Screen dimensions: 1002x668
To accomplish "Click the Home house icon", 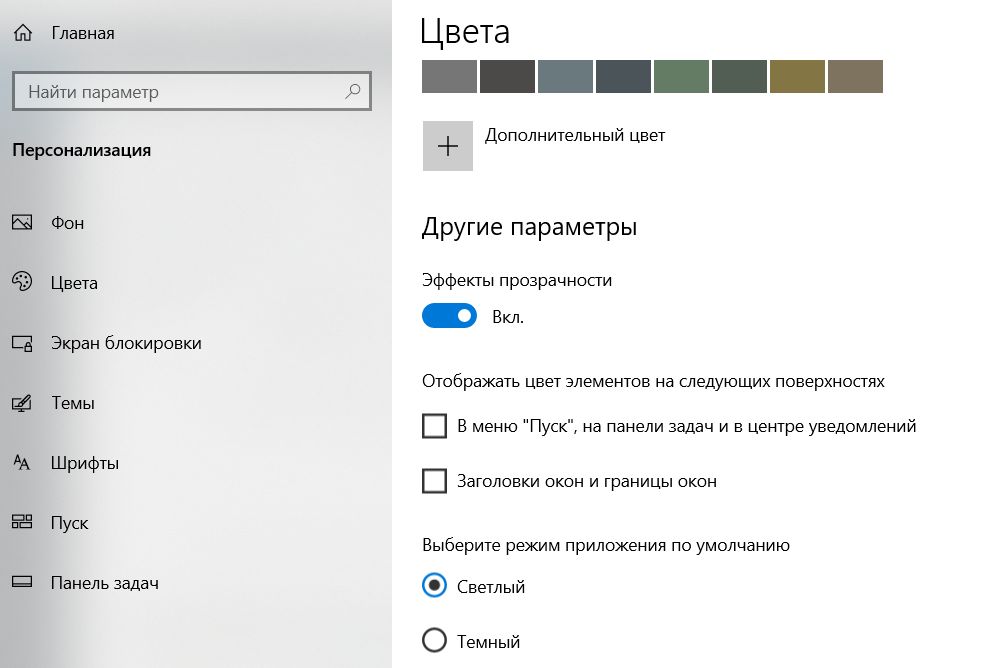I will 22,33.
